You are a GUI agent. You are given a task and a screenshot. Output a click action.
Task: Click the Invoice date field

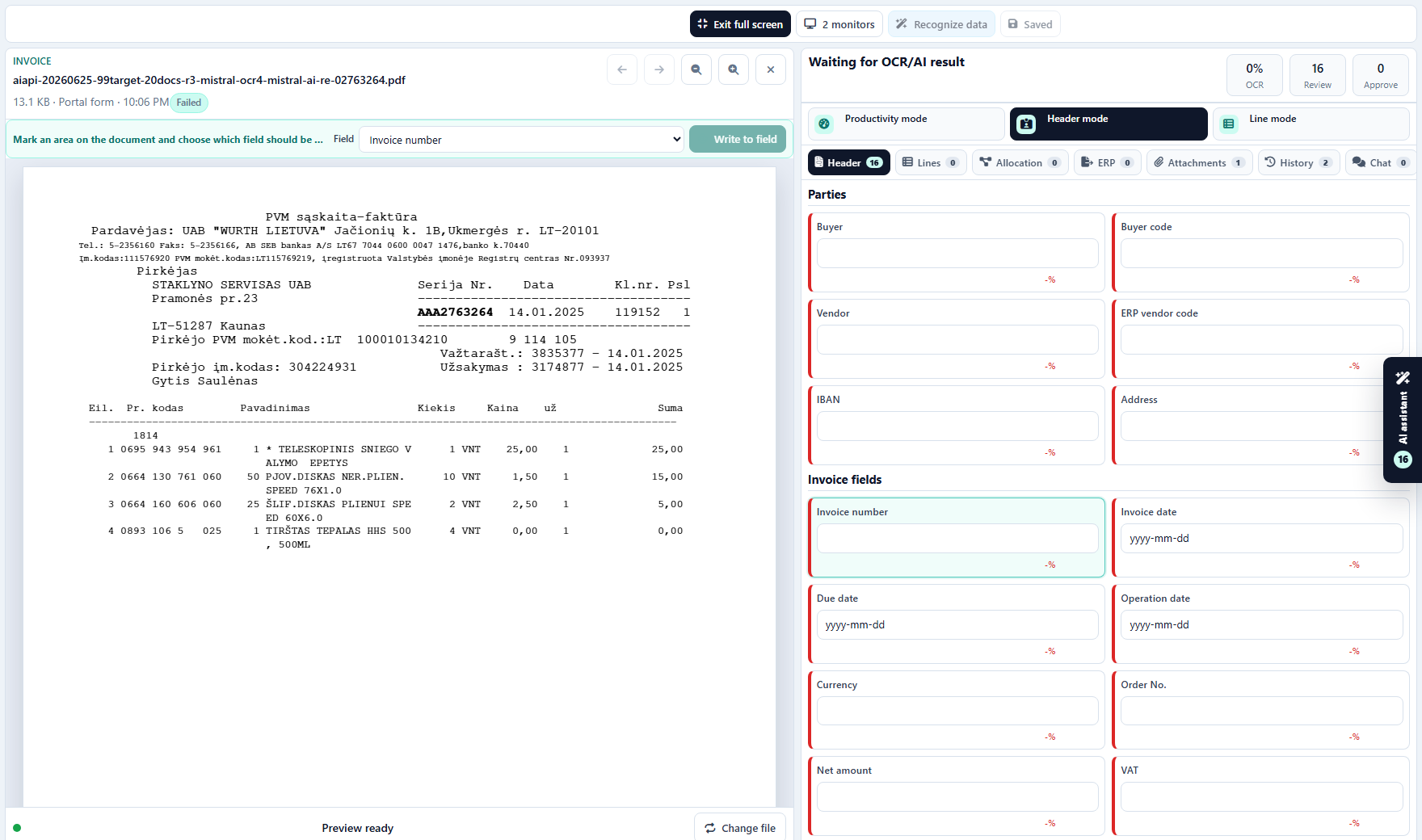pyautogui.click(x=1261, y=539)
